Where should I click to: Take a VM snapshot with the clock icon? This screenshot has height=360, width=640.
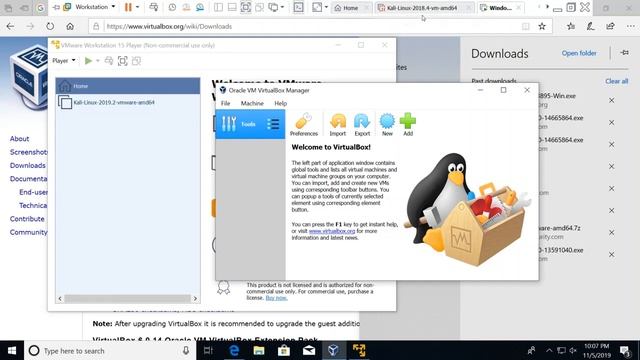(172, 7)
